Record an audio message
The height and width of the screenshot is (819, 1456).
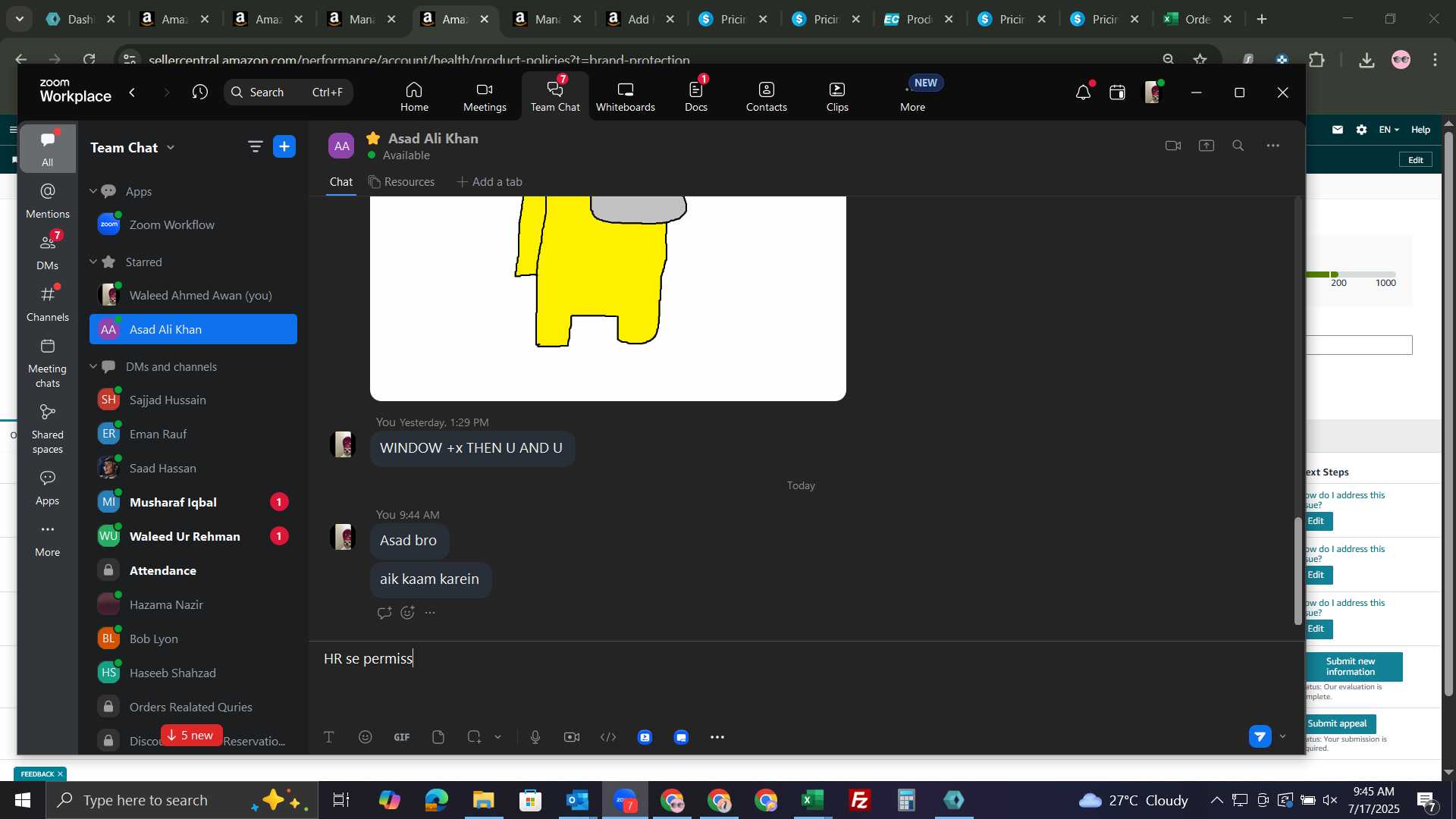click(535, 737)
